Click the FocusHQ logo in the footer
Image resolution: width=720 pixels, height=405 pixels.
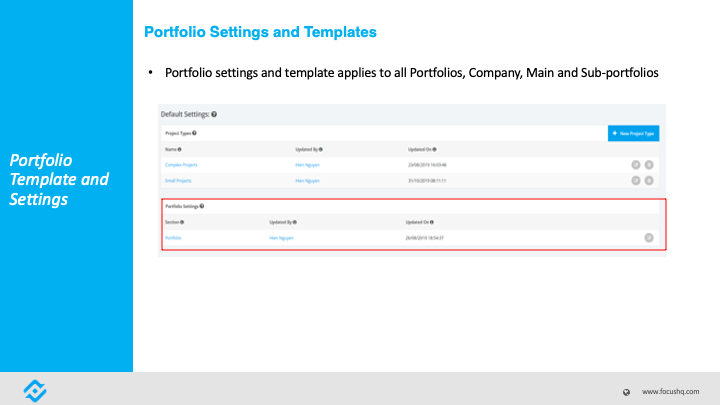pos(35,391)
